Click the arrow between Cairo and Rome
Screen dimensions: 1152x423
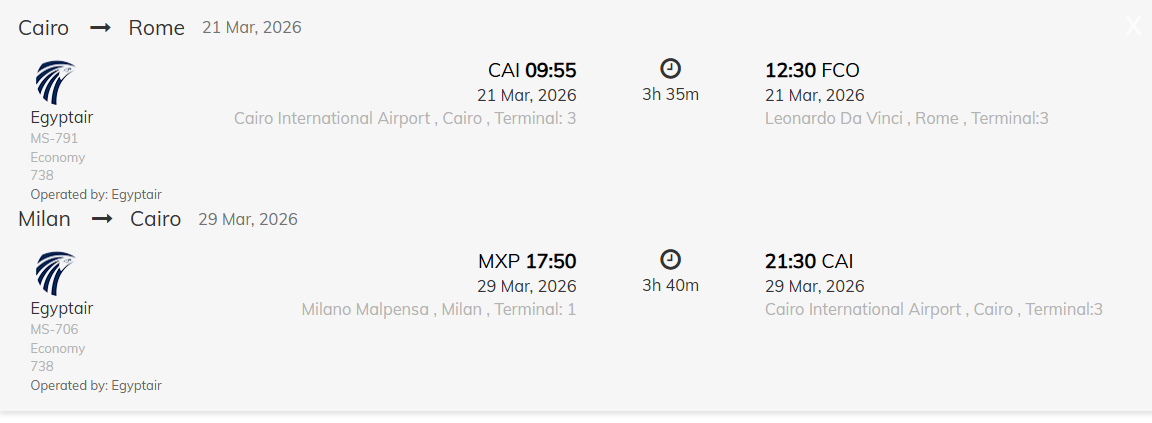pyautogui.click(x=100, y=28)
